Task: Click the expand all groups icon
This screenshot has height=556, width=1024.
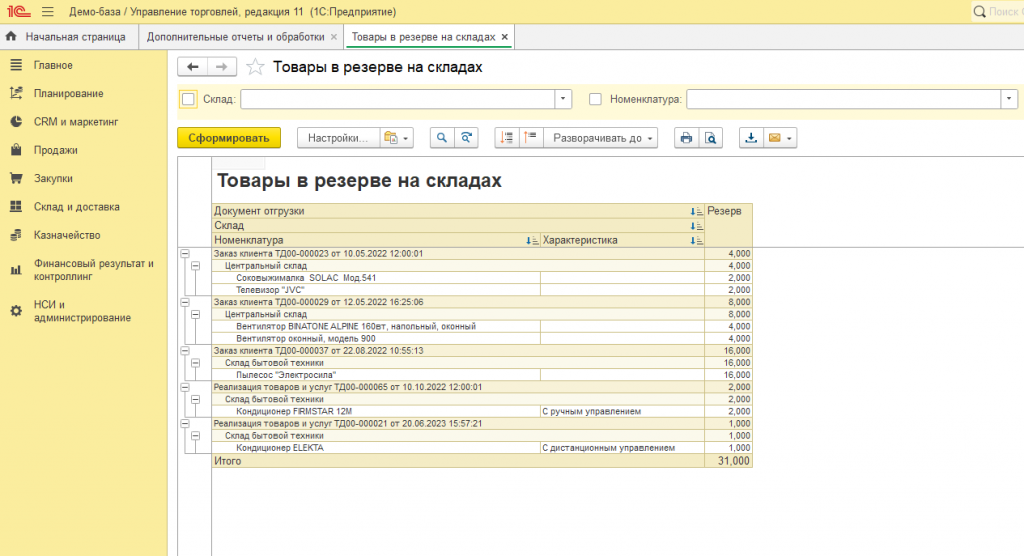Action: click(x=531, y=138)
